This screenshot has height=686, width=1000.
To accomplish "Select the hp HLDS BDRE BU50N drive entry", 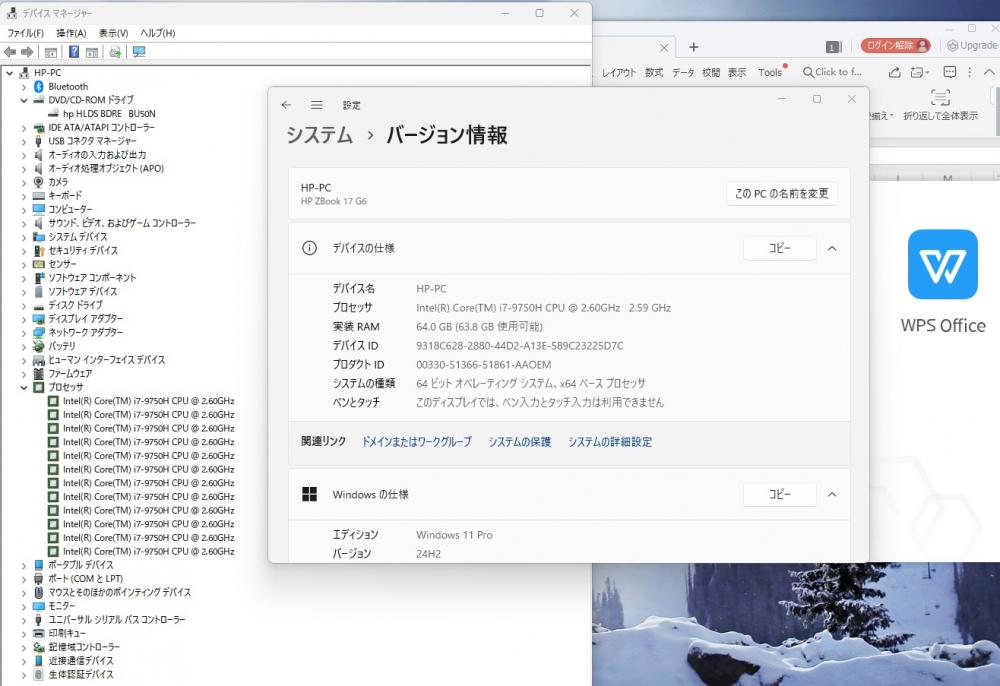I will pyautogui.click(x=109, y=113).
